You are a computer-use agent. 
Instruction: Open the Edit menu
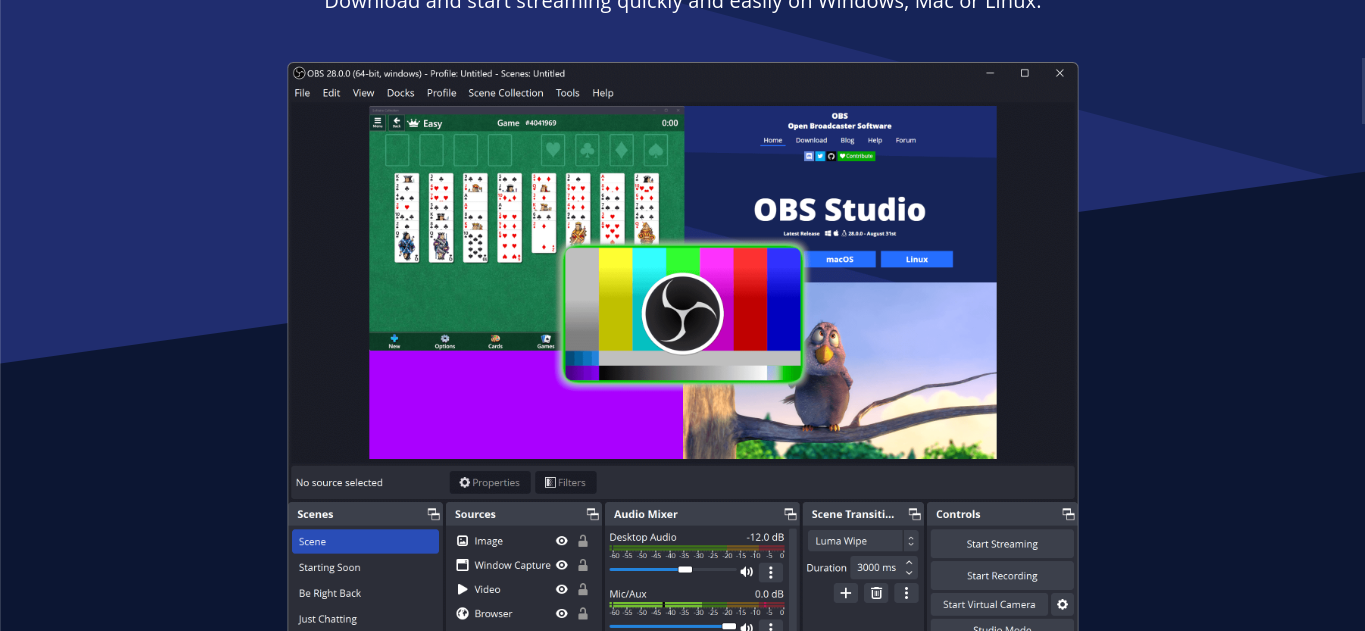(x=331, y=93)
